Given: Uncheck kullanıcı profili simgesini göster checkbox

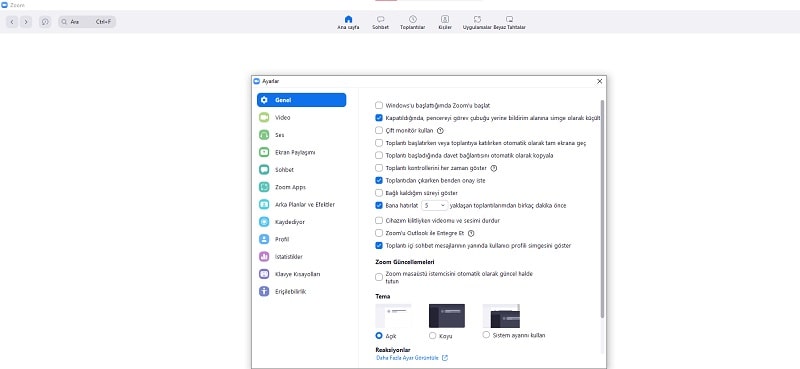Looking at the screenshot, I should [x=379, y=245].
